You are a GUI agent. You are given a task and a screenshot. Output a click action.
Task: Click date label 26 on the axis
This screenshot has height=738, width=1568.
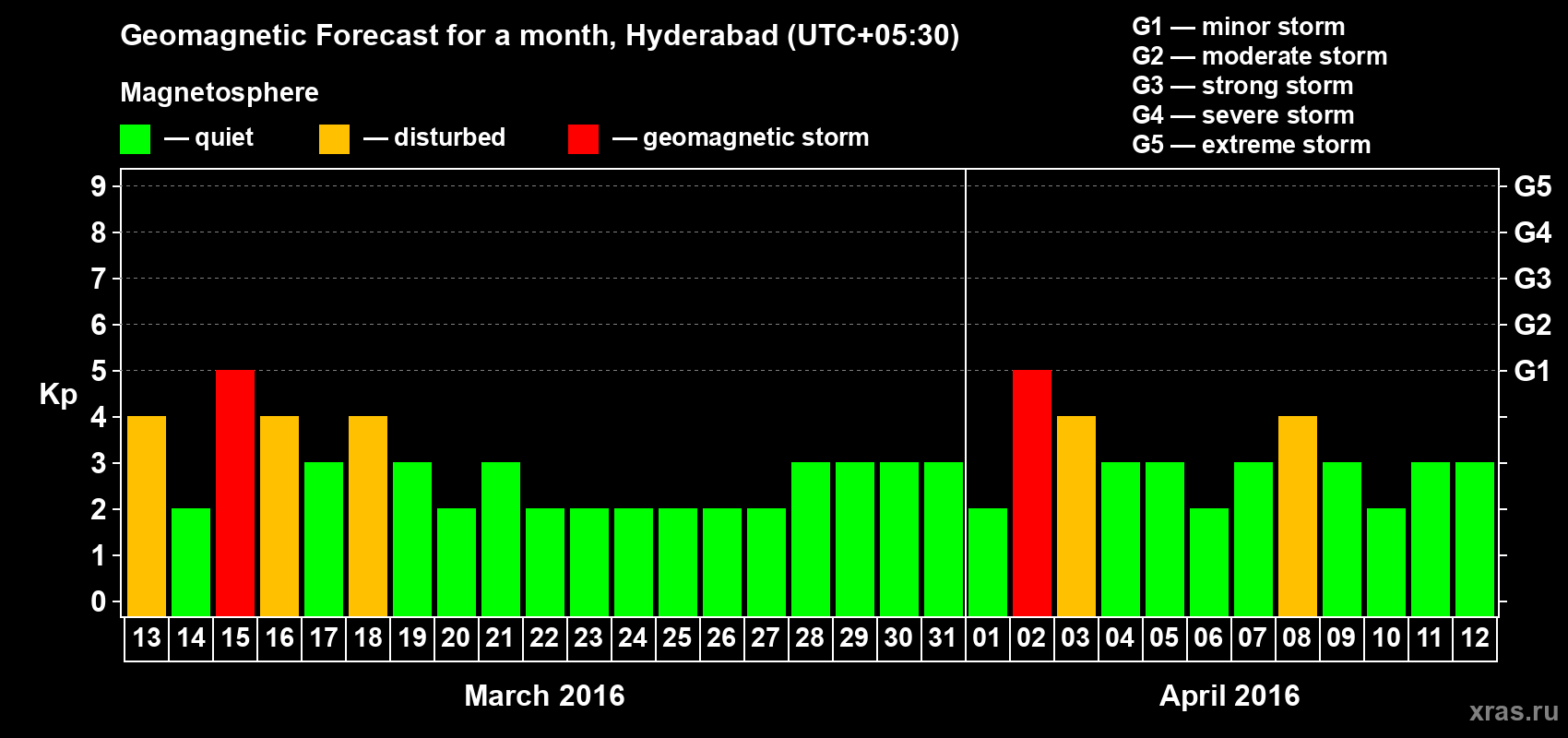[x=721, y=637]
